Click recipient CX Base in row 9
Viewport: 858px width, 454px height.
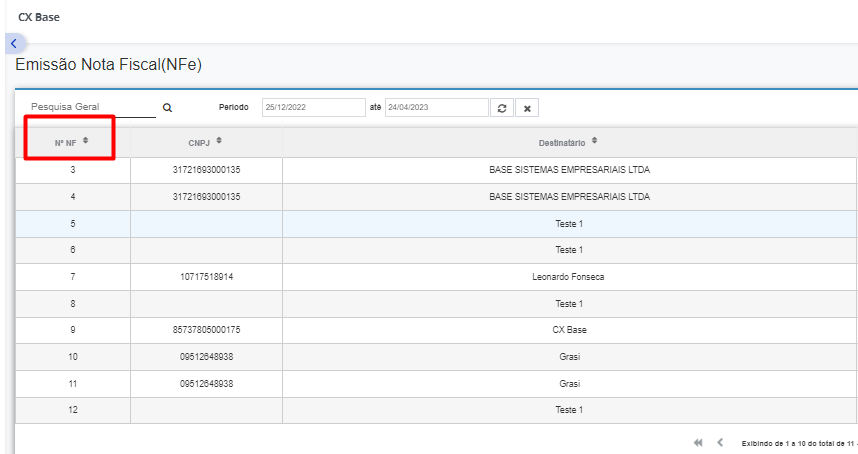[x=569, y=330]
